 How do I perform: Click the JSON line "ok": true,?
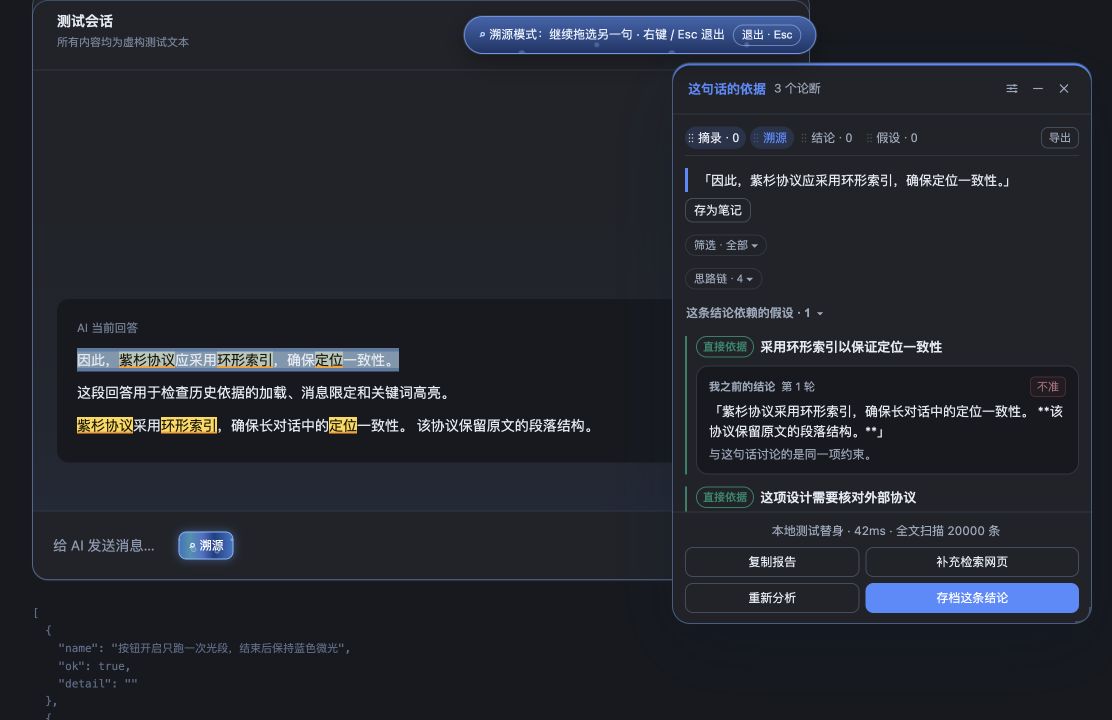click(94, 666)
